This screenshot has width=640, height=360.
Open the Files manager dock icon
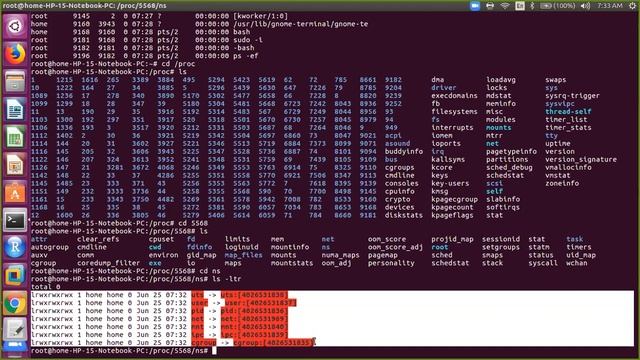tap(15, 82)
